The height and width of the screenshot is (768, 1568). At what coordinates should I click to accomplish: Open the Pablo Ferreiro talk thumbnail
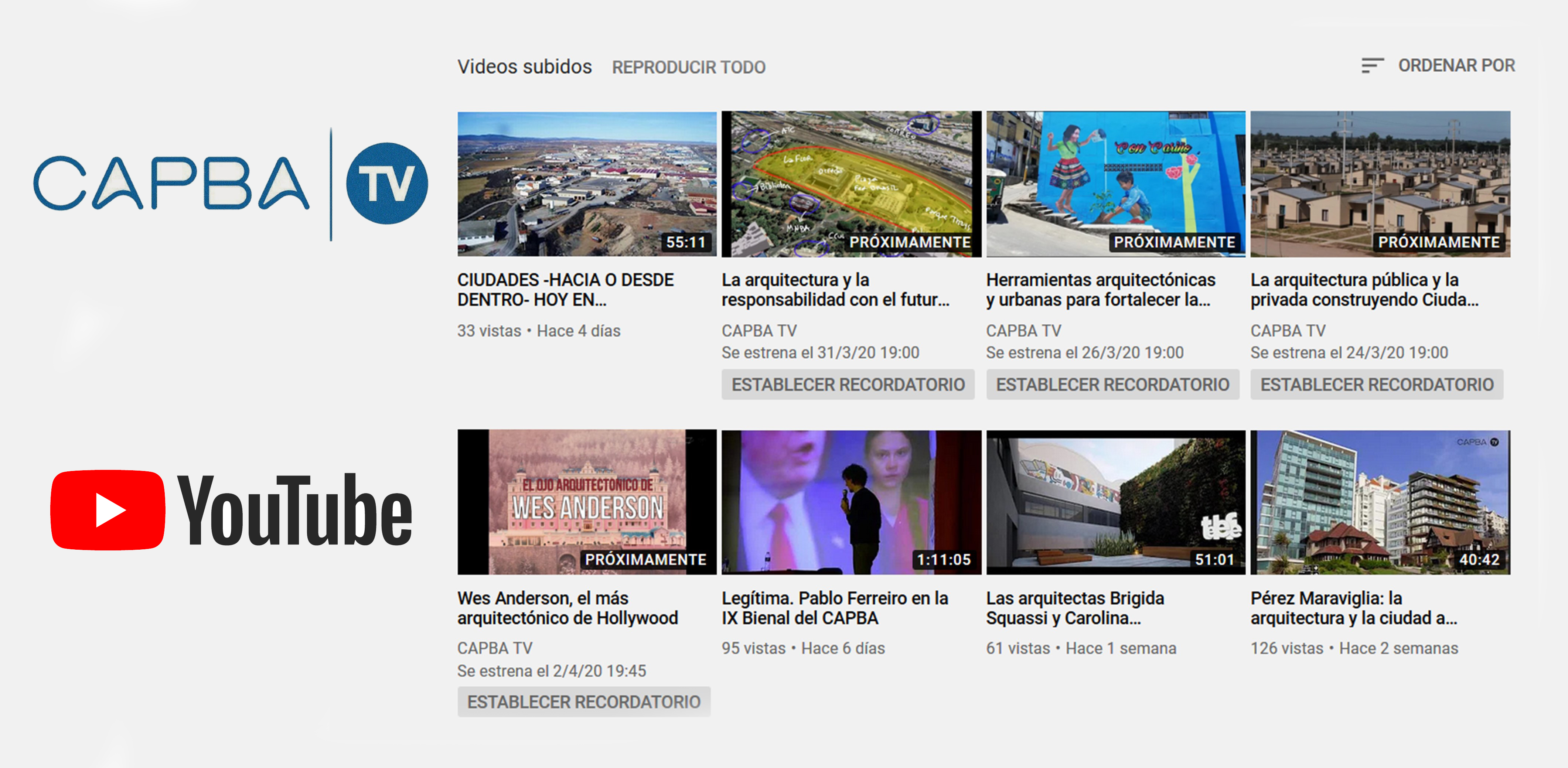click(x=851, y=502)
